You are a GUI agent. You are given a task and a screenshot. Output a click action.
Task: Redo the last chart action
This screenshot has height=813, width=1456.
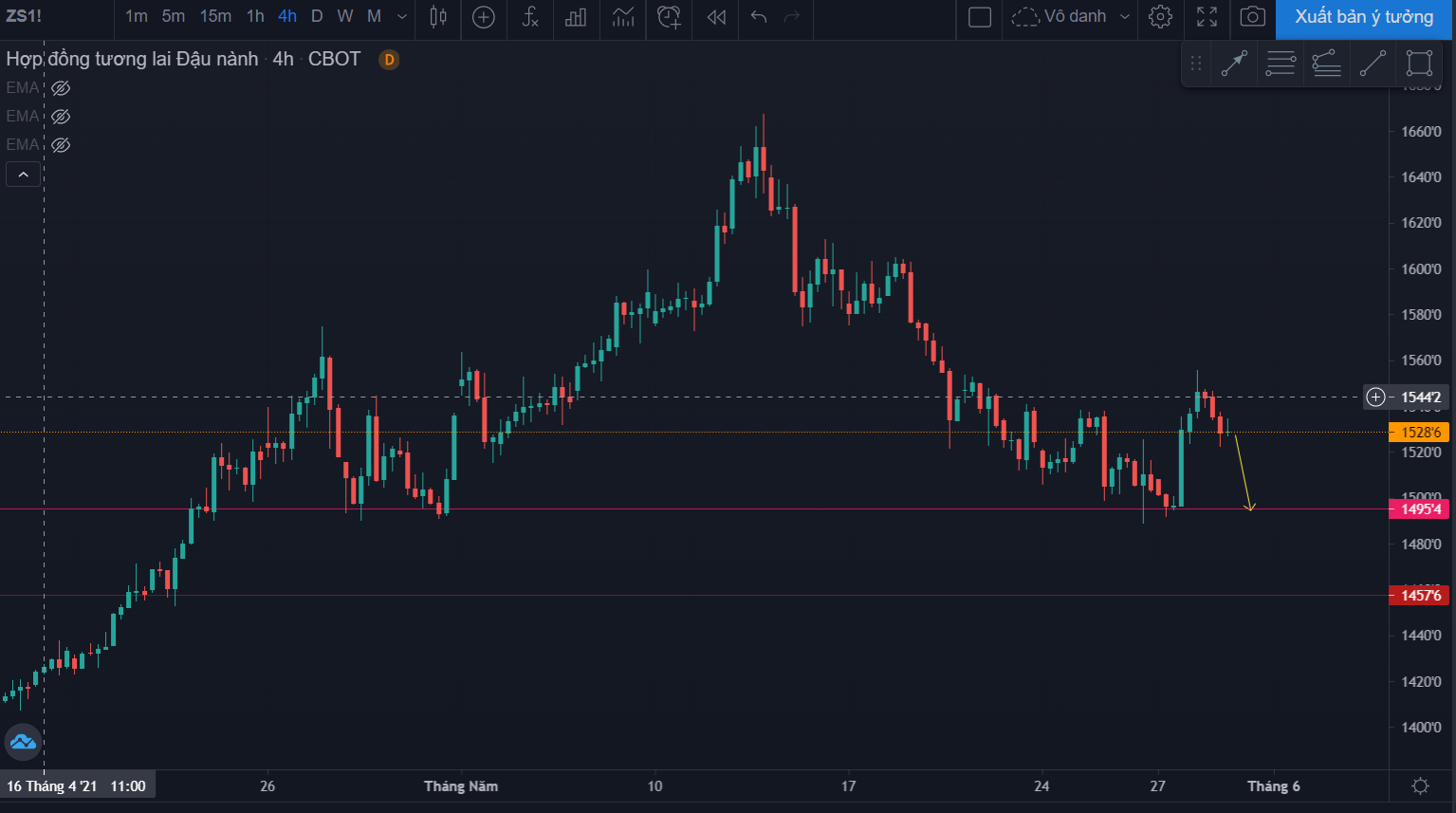[x=792, y=16]
